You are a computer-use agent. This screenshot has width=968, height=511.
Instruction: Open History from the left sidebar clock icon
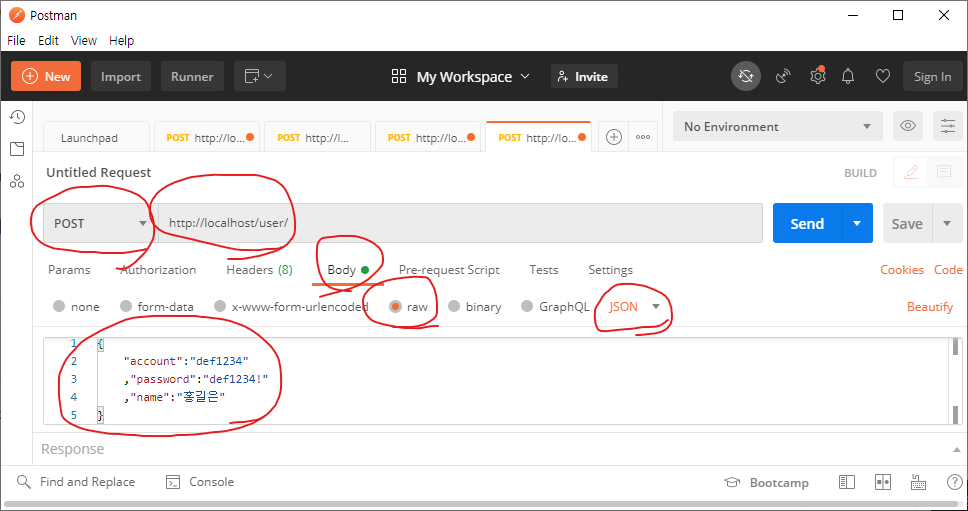pos(17,117)
